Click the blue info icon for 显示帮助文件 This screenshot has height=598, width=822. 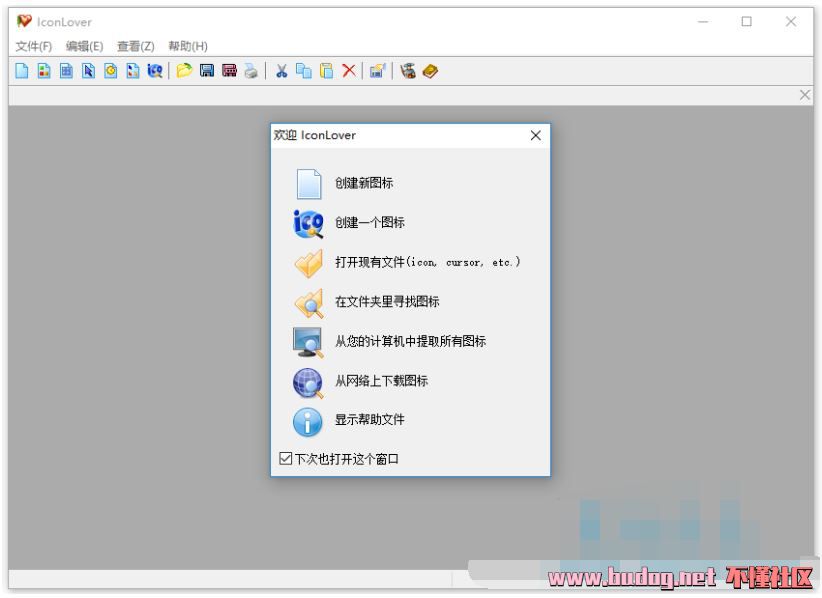pos(307,422)
